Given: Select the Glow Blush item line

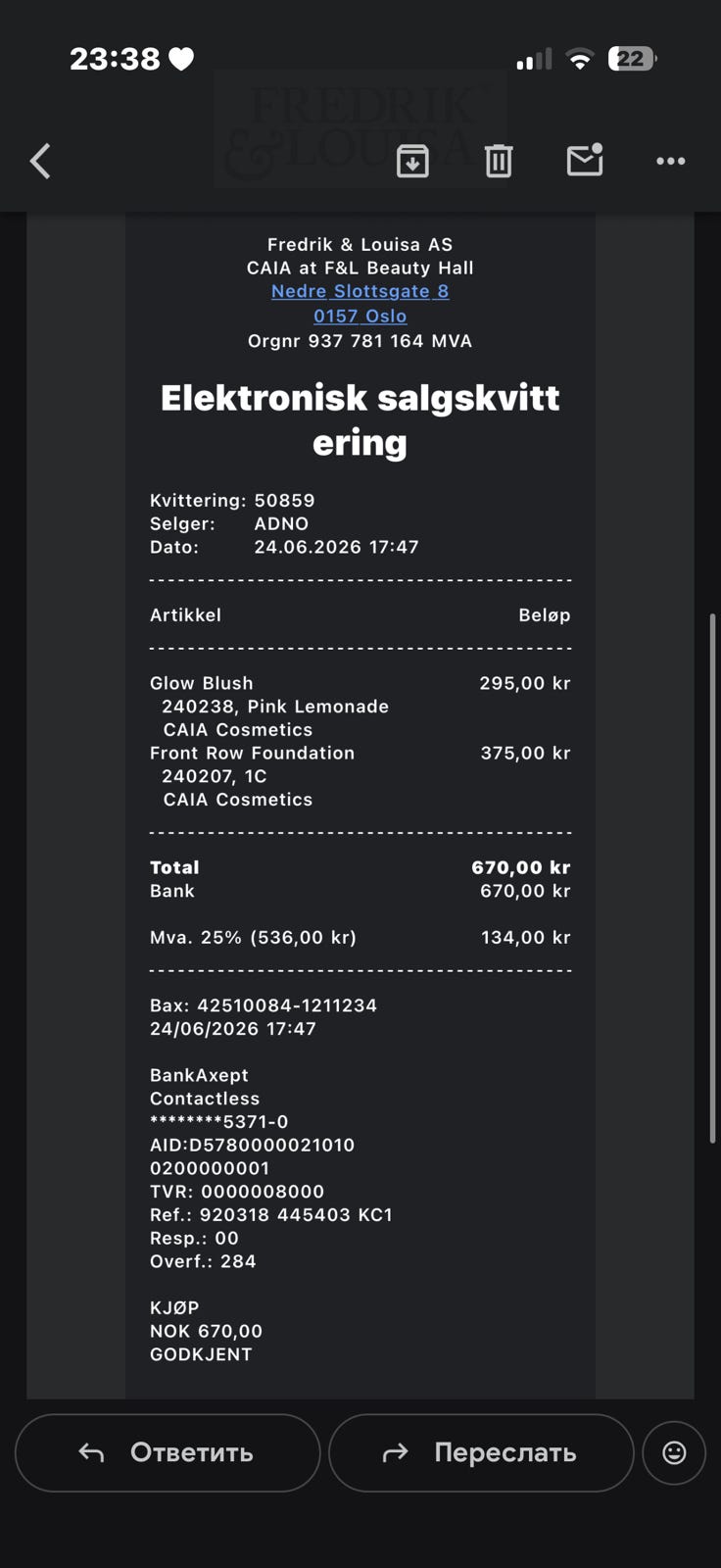Looking at the screenshot, I should [360, 683].
